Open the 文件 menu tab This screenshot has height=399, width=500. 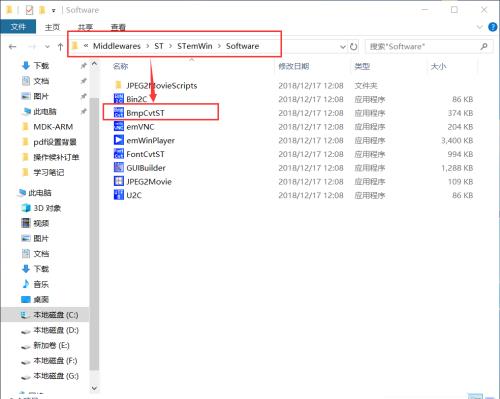click(x=18, y=27)
